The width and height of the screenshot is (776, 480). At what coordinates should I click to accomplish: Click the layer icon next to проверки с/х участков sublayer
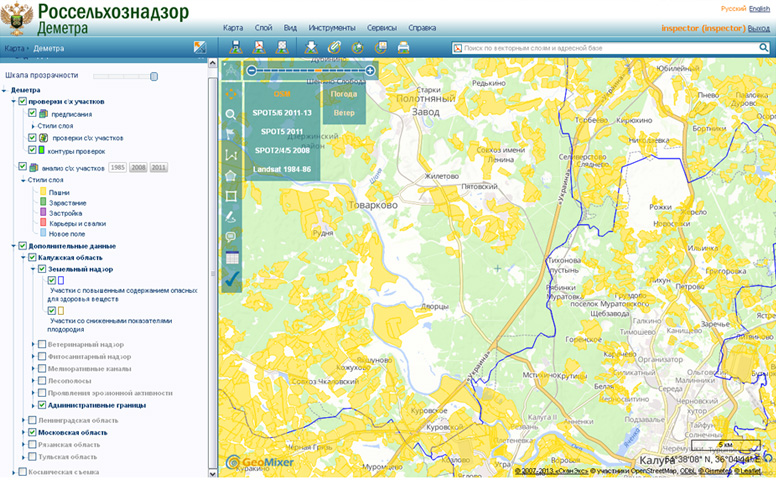(x=44, y=138)
